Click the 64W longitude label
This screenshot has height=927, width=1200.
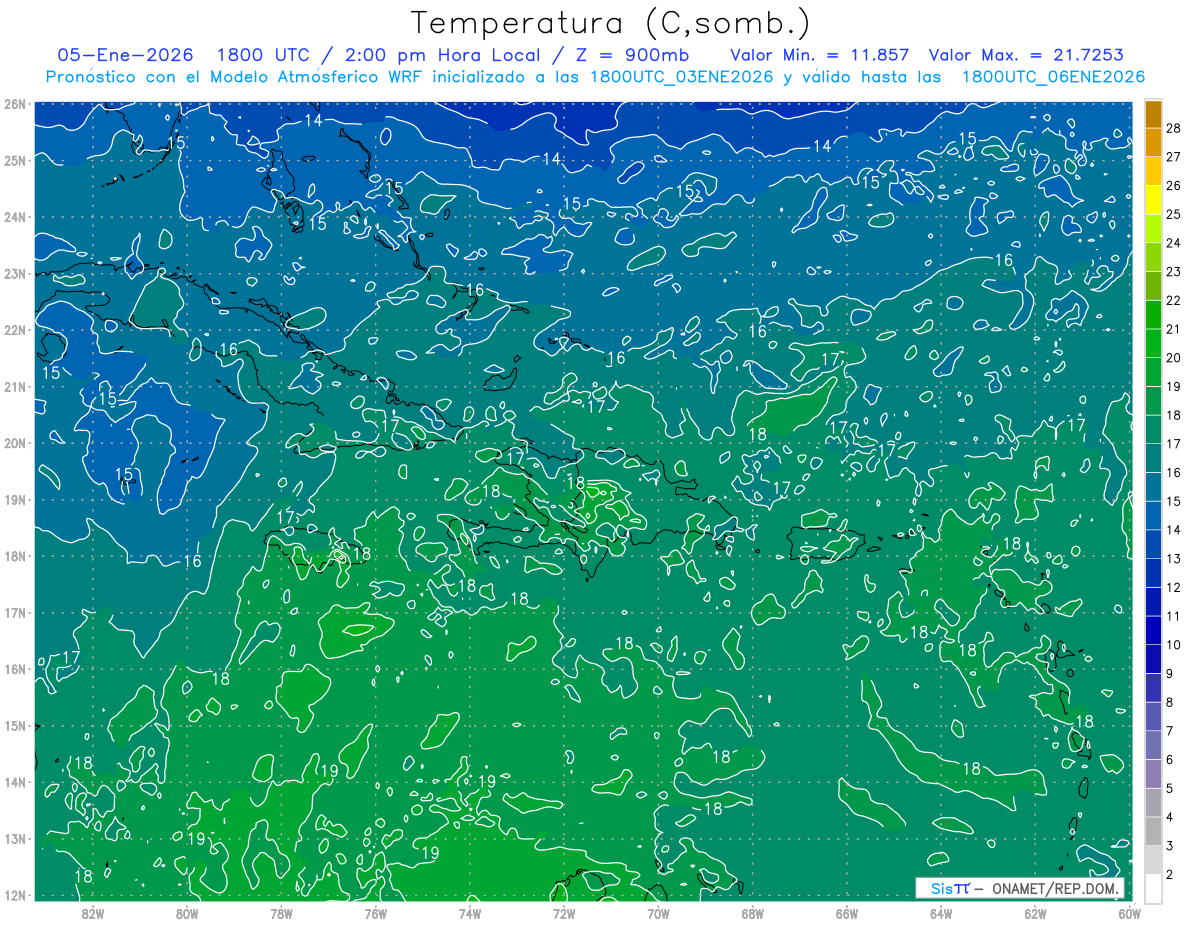coord(941,912)
